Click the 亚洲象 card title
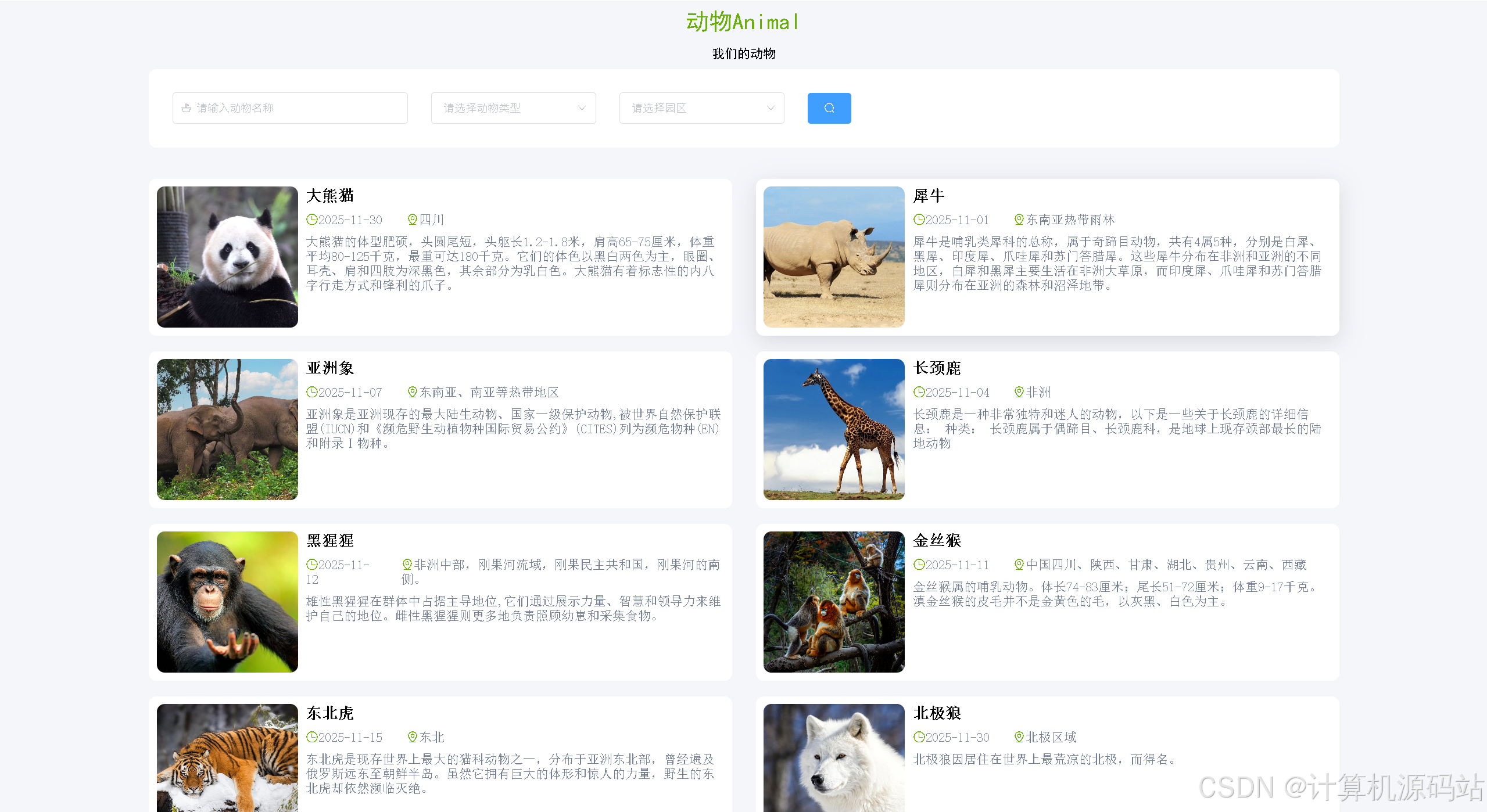The width and height of the screenshot is (1487, 812). (x=330, y=368)
